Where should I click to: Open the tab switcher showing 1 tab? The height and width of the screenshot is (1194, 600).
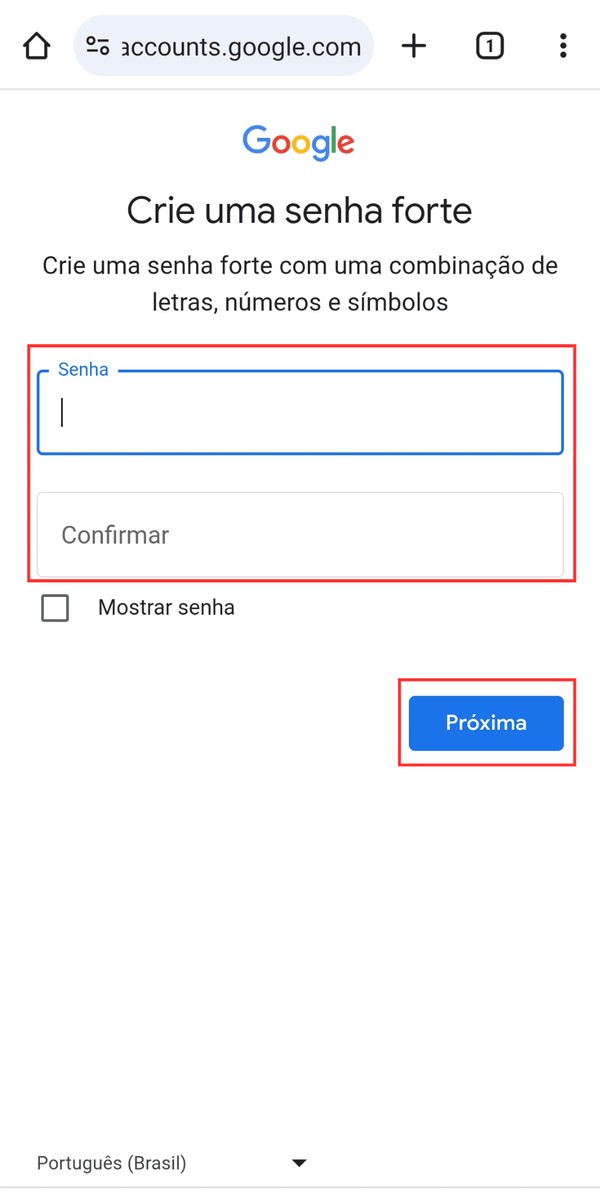tap(489, 46)
